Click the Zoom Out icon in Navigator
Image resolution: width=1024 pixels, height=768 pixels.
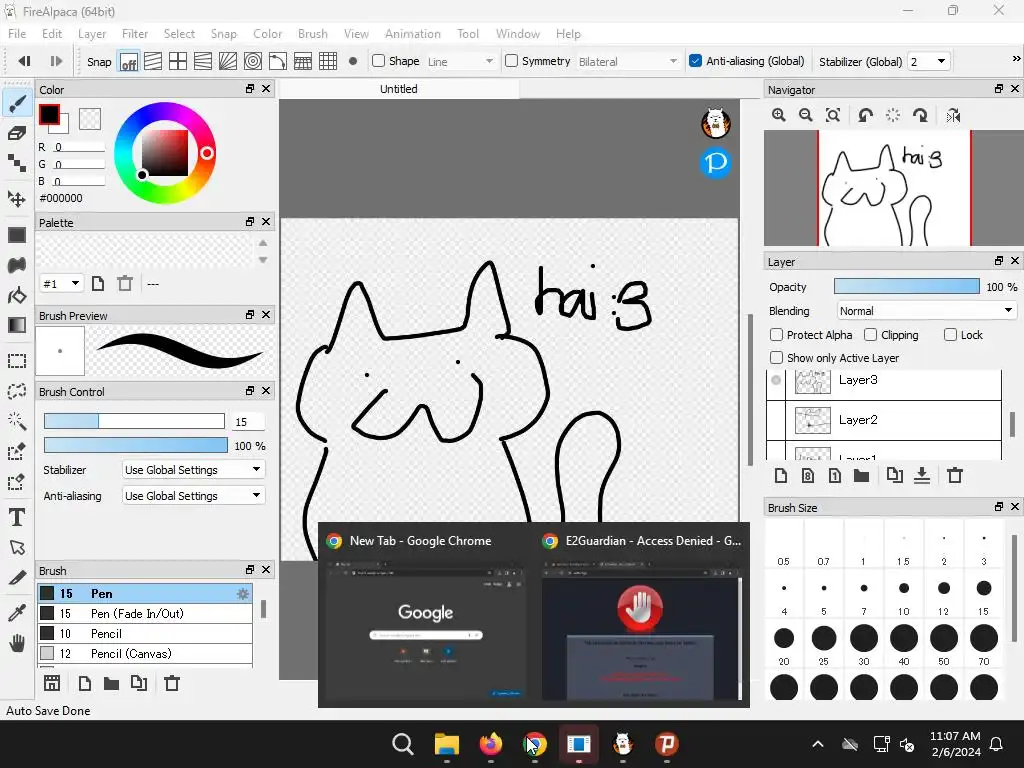806,116
